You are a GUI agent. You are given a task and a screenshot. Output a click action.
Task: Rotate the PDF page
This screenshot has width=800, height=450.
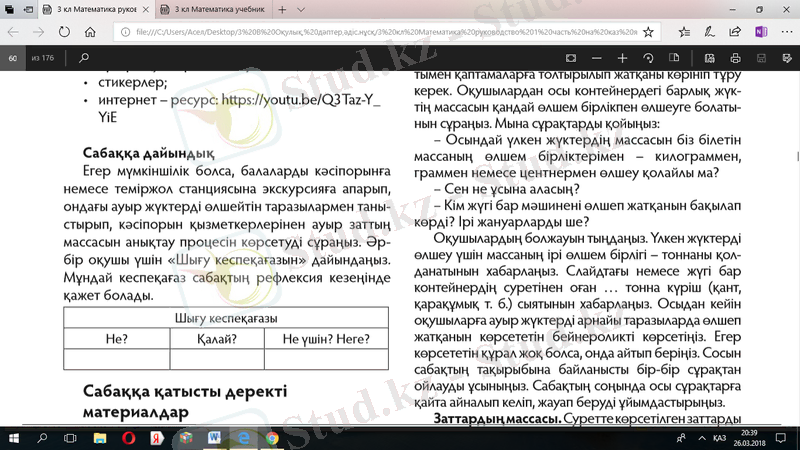(x=649, y=59)
